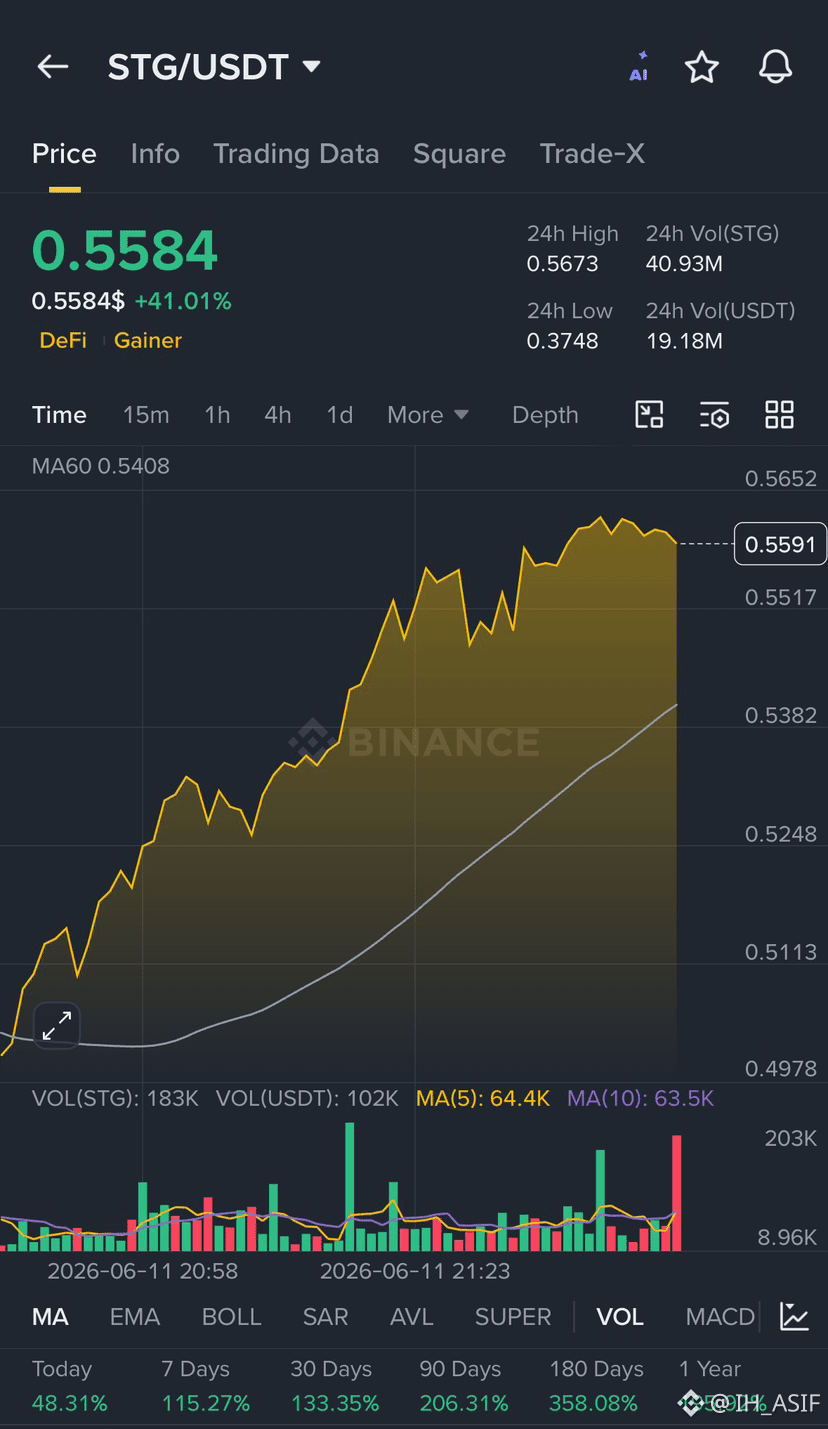This screenshot has width=828, height=1429.
Task: Add STG/USDT to favorites with star
Action: click(702, 67)
